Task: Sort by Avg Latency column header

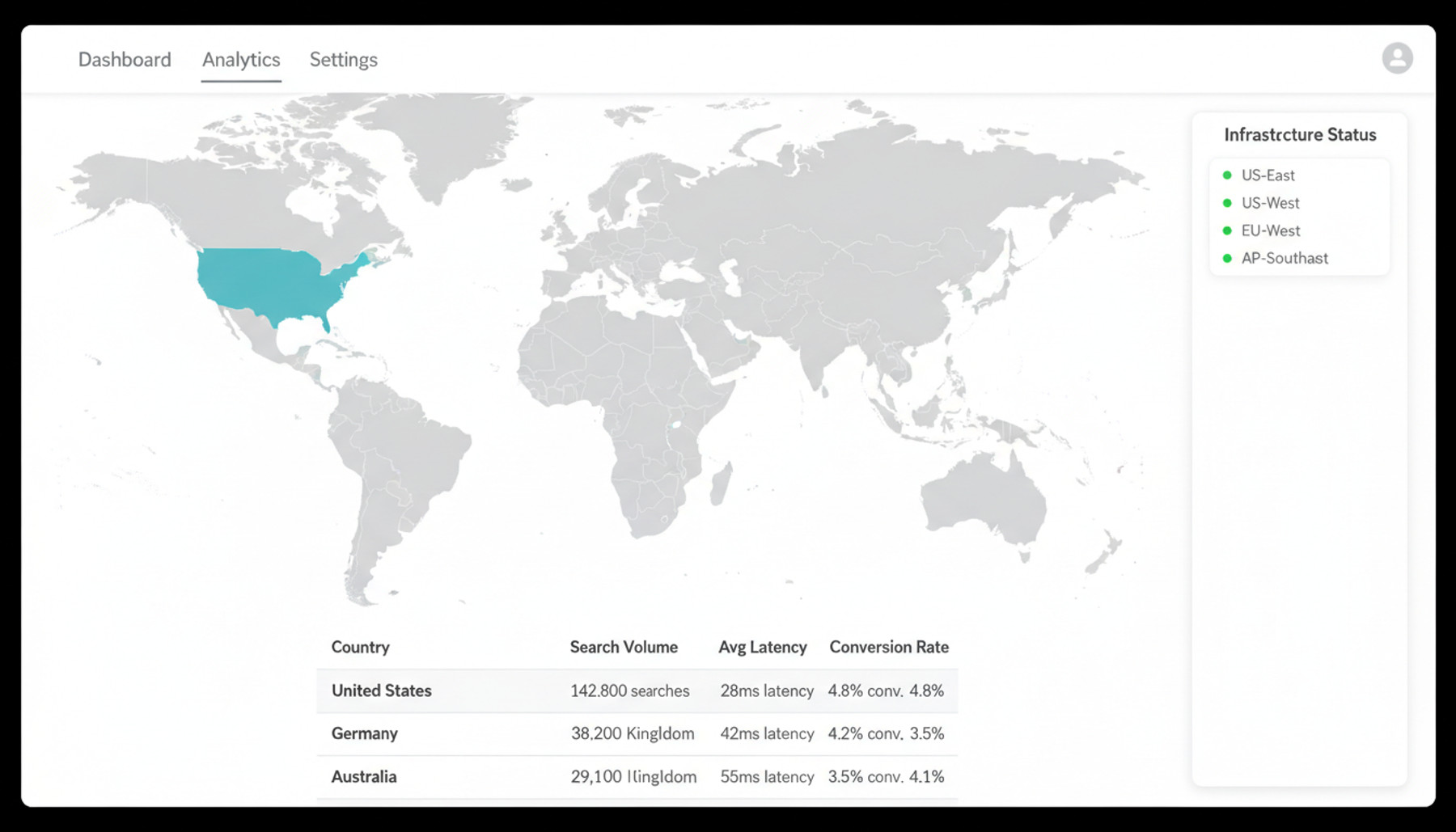Action: tap(762, 647)
